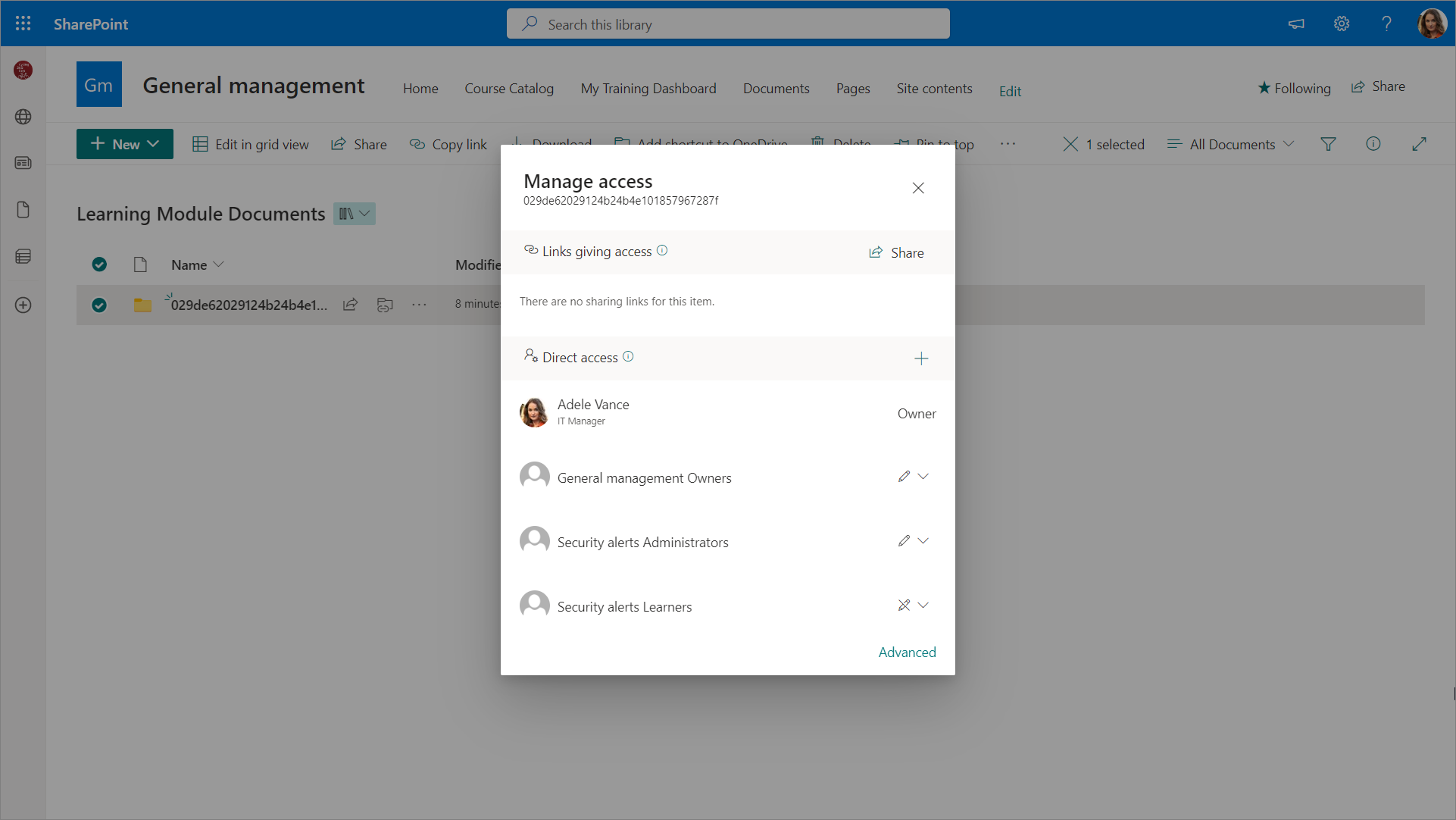Uncheck the 029de62029124b24b4e1 folder row
The width and height of the screenshot is (1456, 820).
click(99, 305)
